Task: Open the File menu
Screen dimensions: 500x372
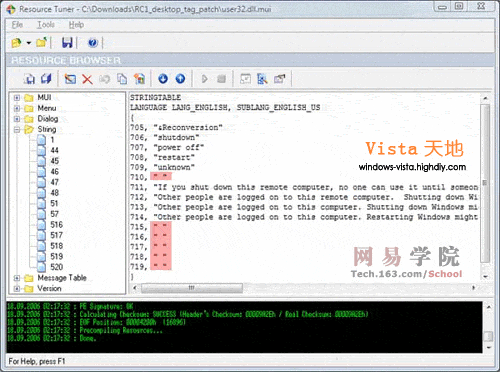Action: (17, 25)
